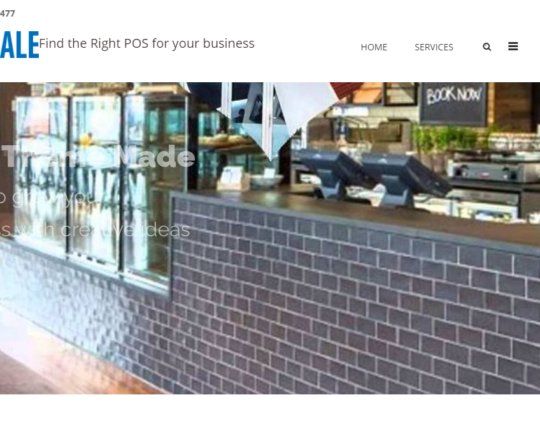This screenshot has width=540, height=432.
Task: Open the search magnifier icon
Action: (487, 47)
